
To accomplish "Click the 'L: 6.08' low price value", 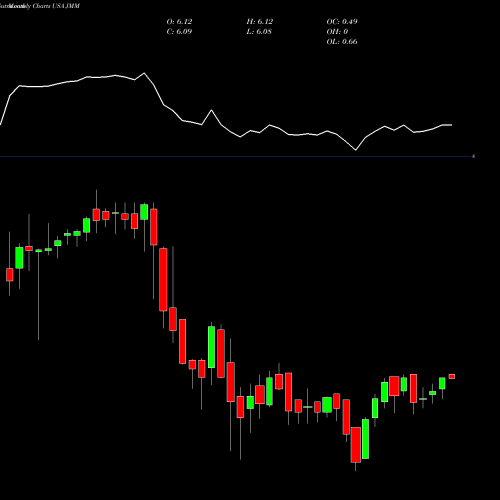I will coord(259,31).
